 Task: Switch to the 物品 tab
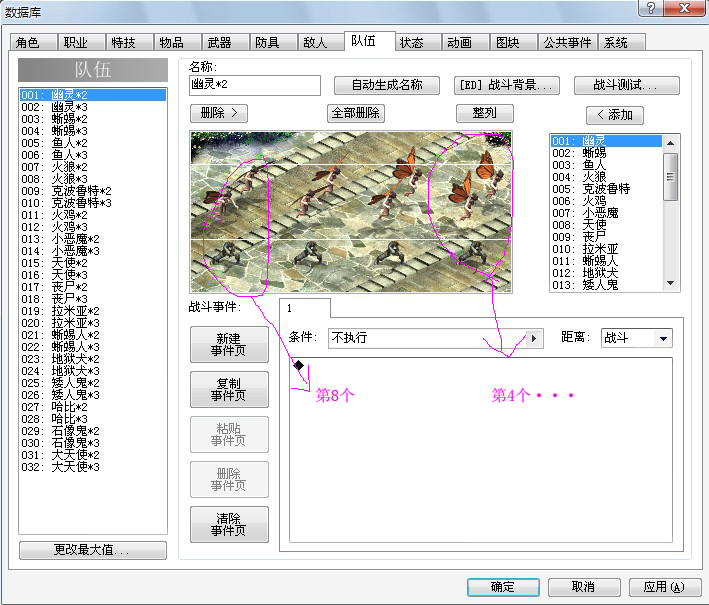pyautogui.click(x=177, y=43)
